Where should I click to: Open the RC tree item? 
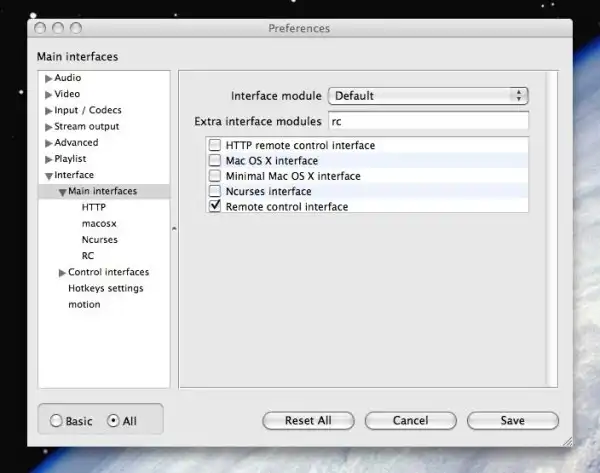[88, 256]
